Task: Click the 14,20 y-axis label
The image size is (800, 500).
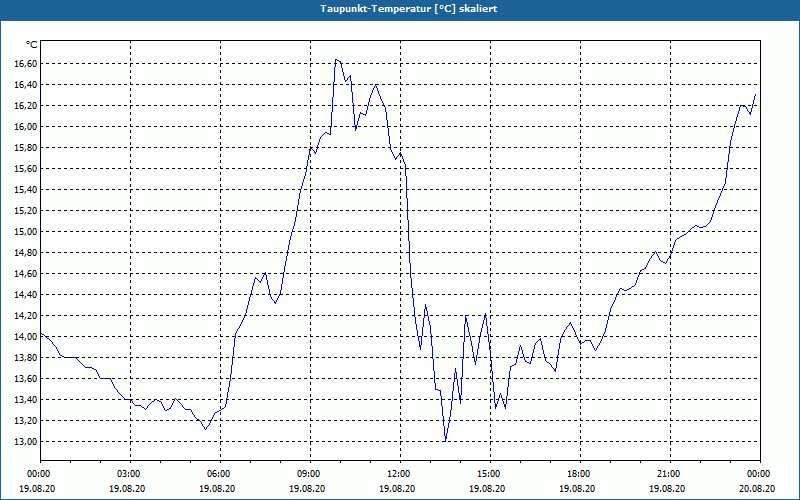Action: (x=25, y=316)
